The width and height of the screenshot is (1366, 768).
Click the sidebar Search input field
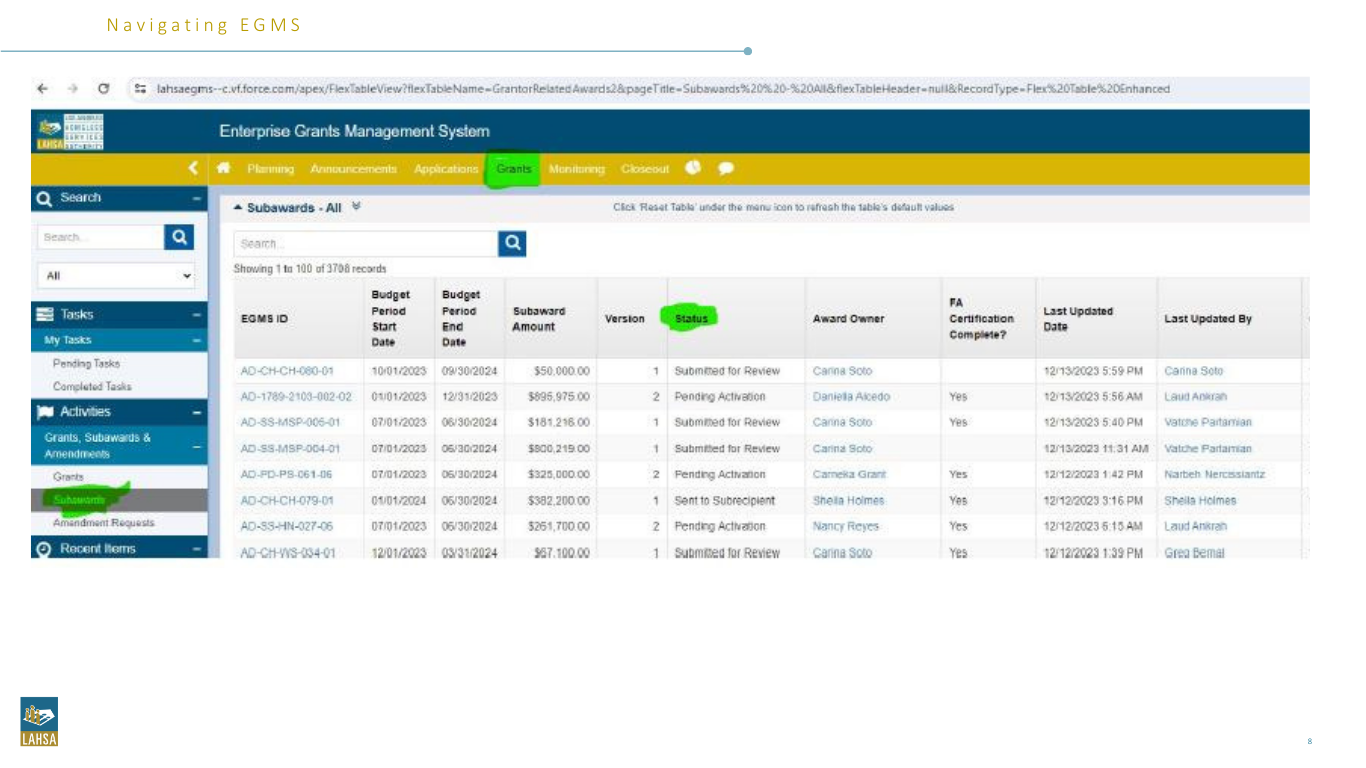click(x=100, y=237)
